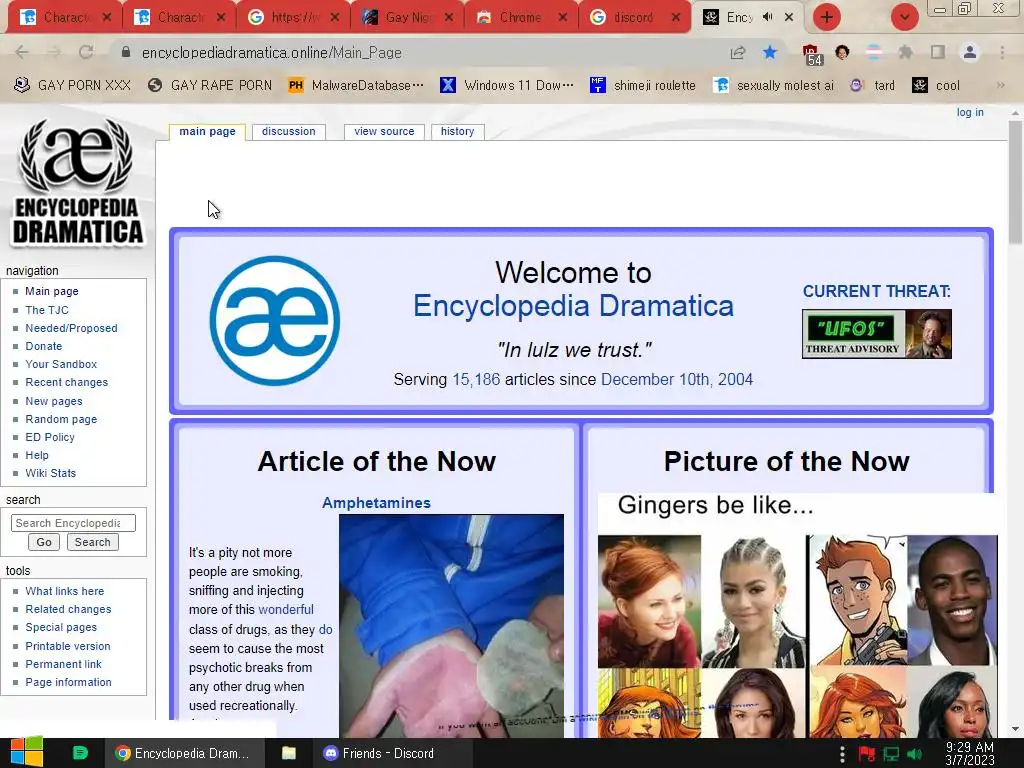The image size is (1024, 768).
Task: Expand the hidden bookmarks overflow chevron
Action: 1000,85
